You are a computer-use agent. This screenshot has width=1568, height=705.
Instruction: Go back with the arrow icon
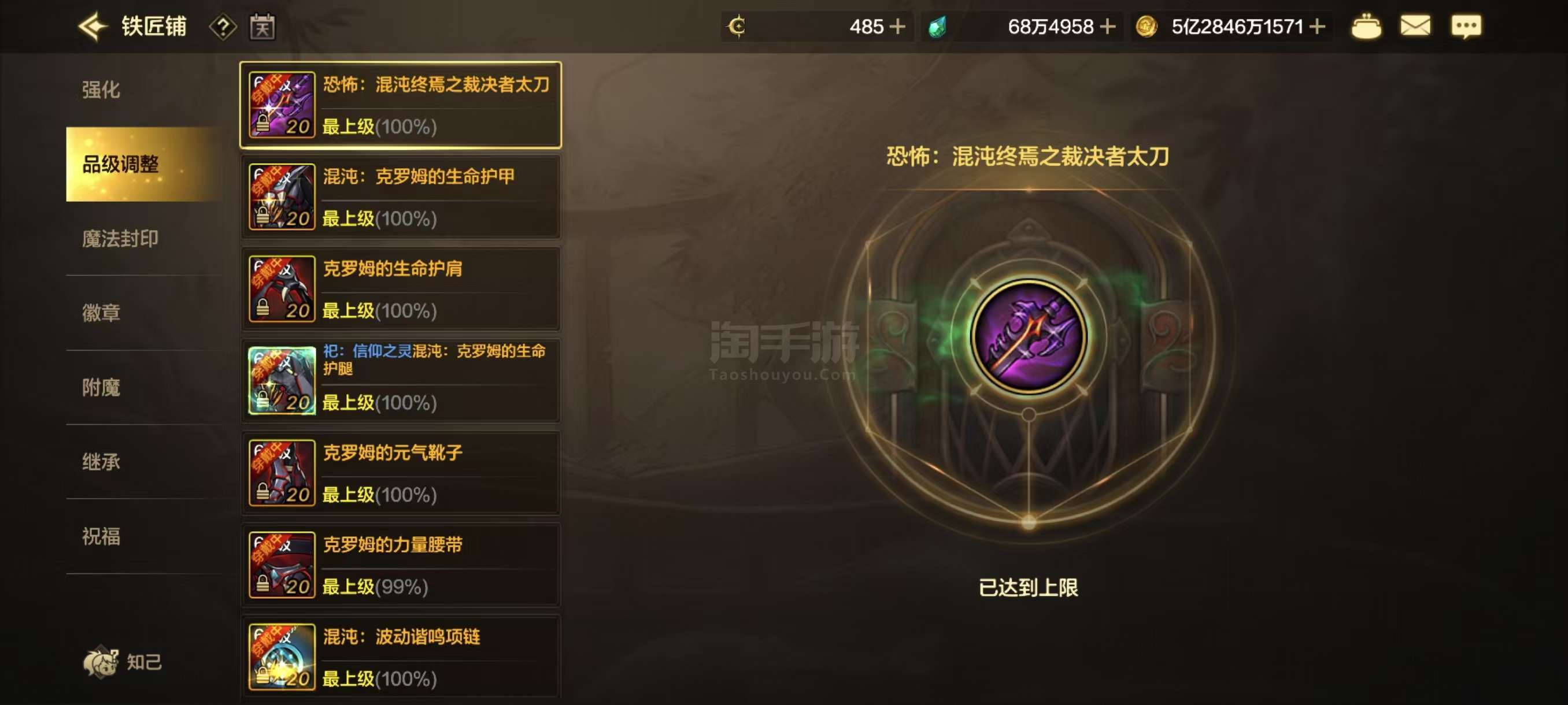click(93, 26)
